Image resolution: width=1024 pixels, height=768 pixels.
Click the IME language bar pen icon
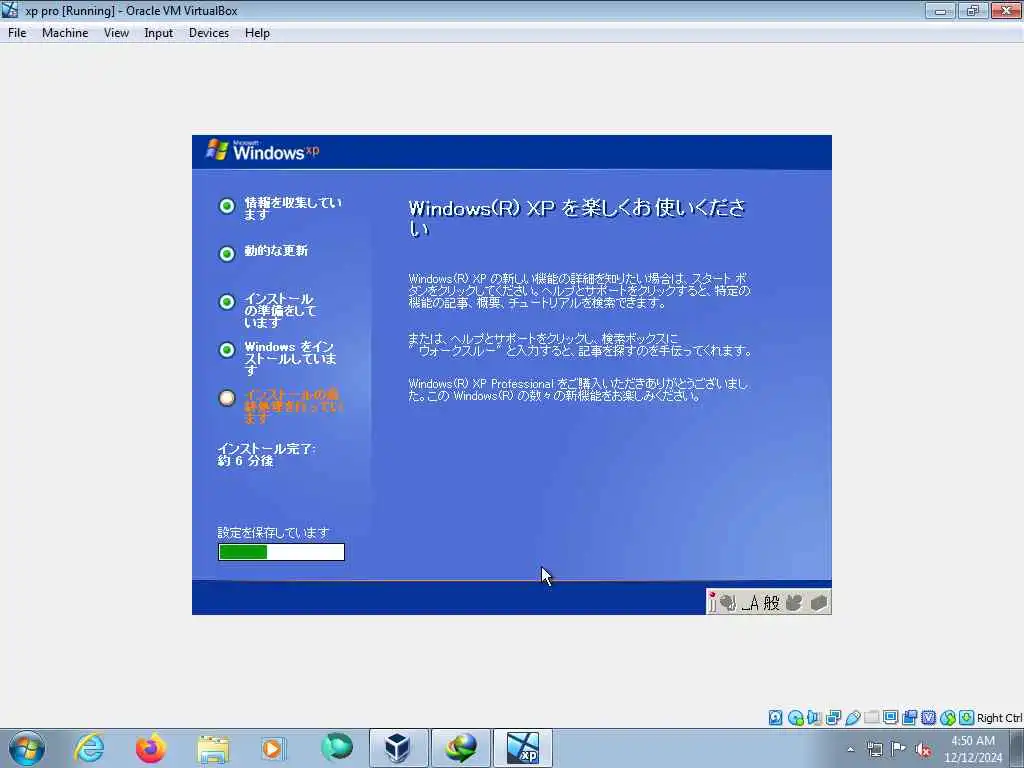coord(712,602)
